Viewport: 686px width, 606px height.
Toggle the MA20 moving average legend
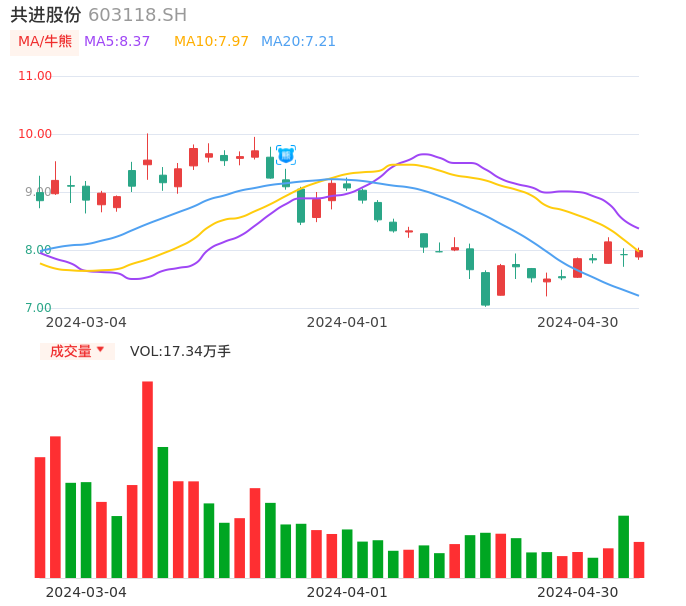coord(298,42)
